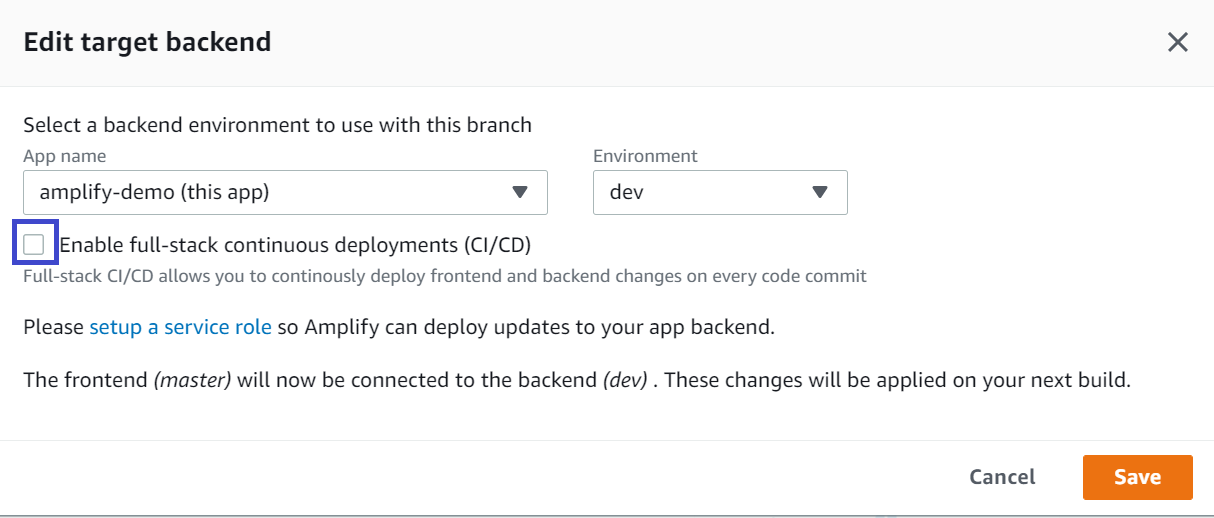Screen dimensions: 1214x518
Task: Click the Full-stack CI/CD helper description text
Action: click(445, 276)
